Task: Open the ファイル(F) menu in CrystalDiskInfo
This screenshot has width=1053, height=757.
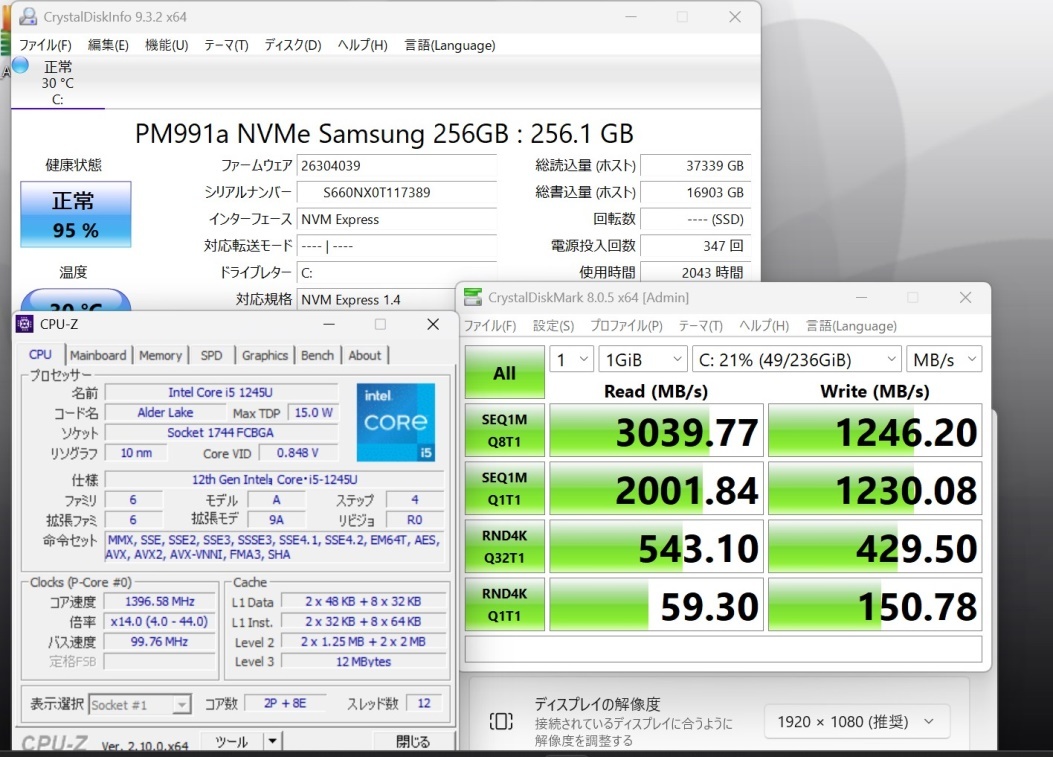Action: (45, 45)
